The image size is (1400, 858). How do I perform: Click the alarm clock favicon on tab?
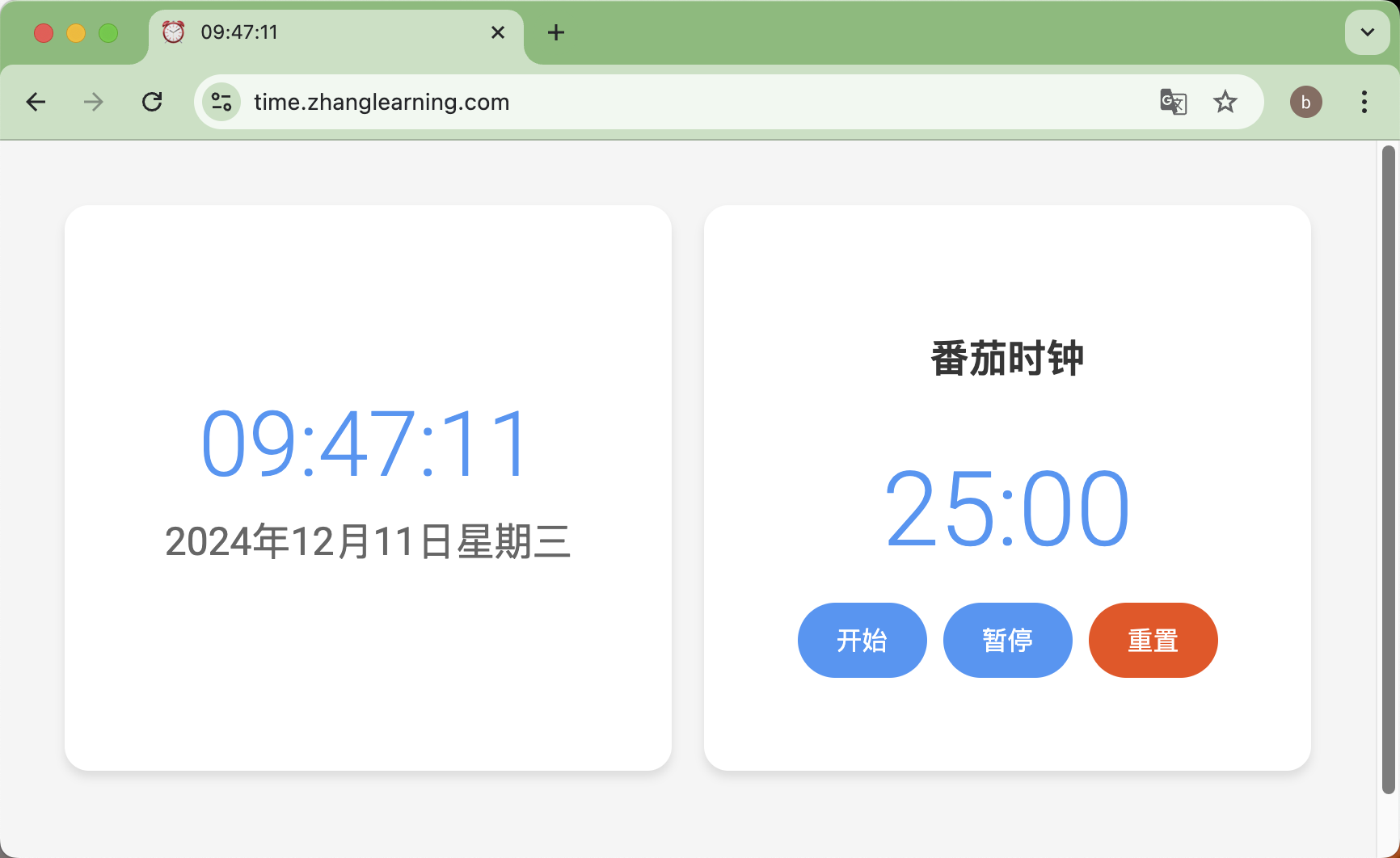(174, 32)
